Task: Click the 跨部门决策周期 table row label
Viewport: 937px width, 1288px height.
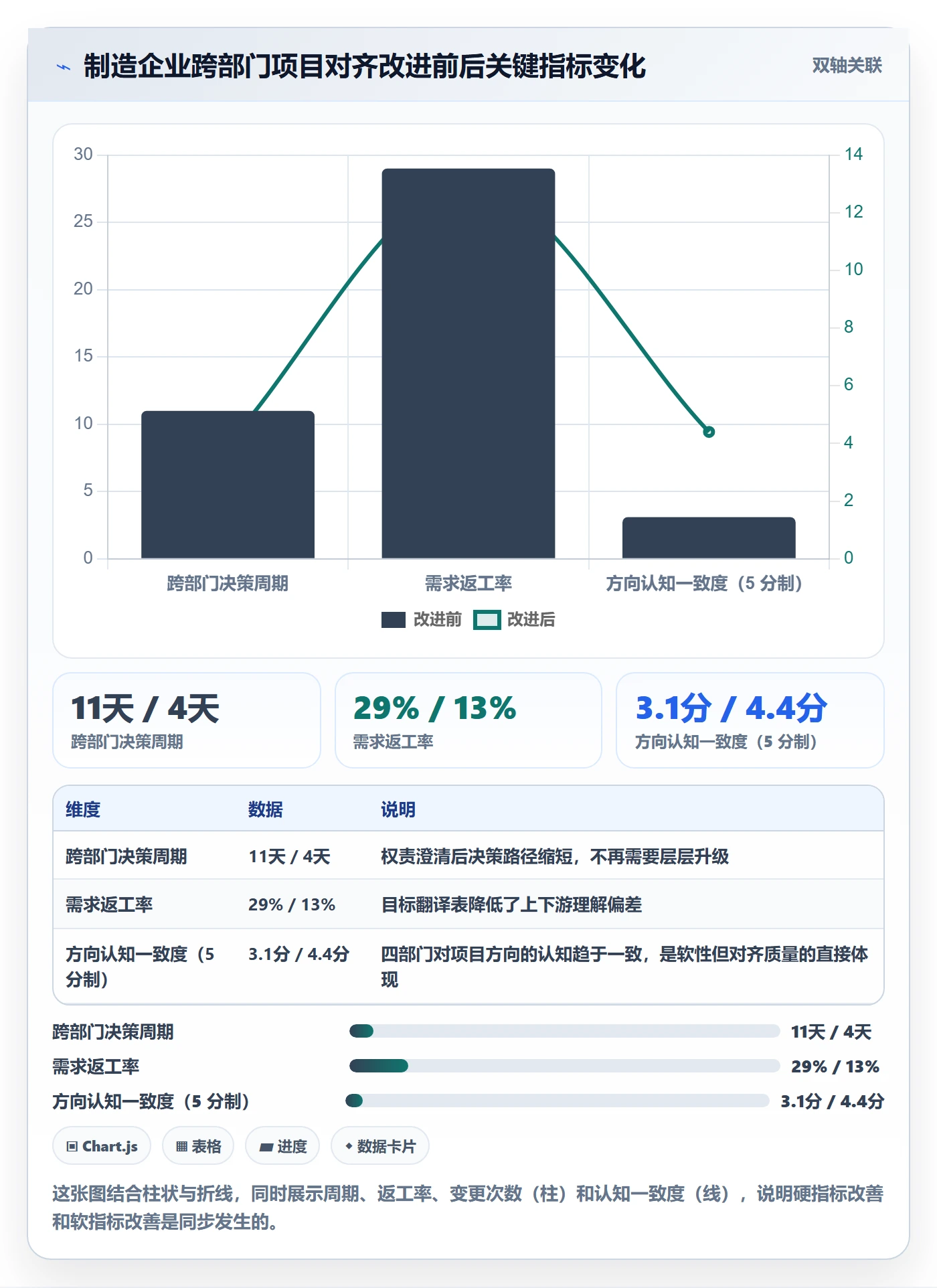Action: tap(126, 856)
